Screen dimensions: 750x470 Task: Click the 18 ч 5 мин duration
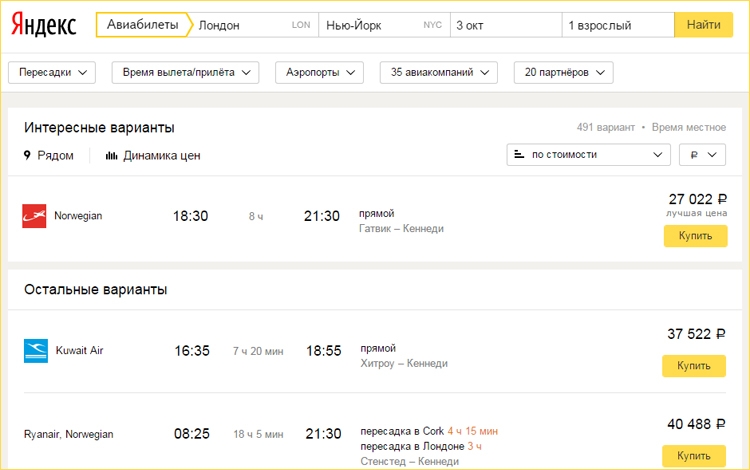(x=258, y=434)
